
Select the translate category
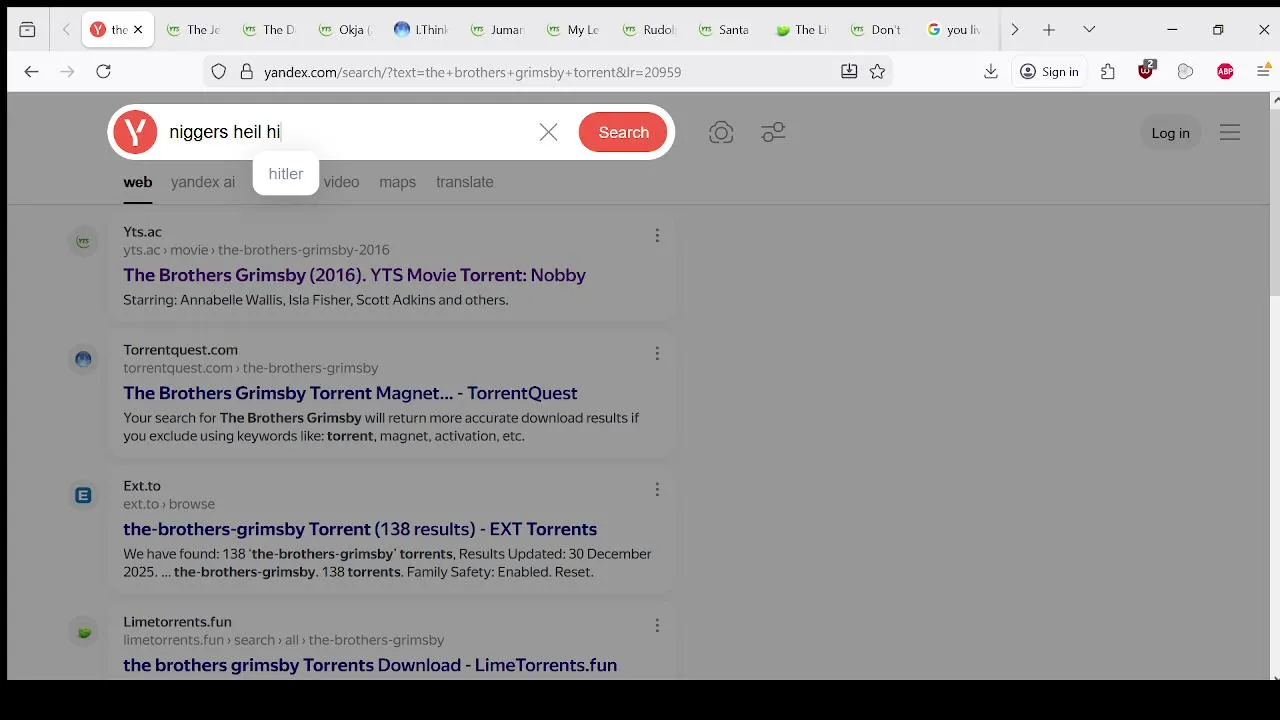(465, 182)
